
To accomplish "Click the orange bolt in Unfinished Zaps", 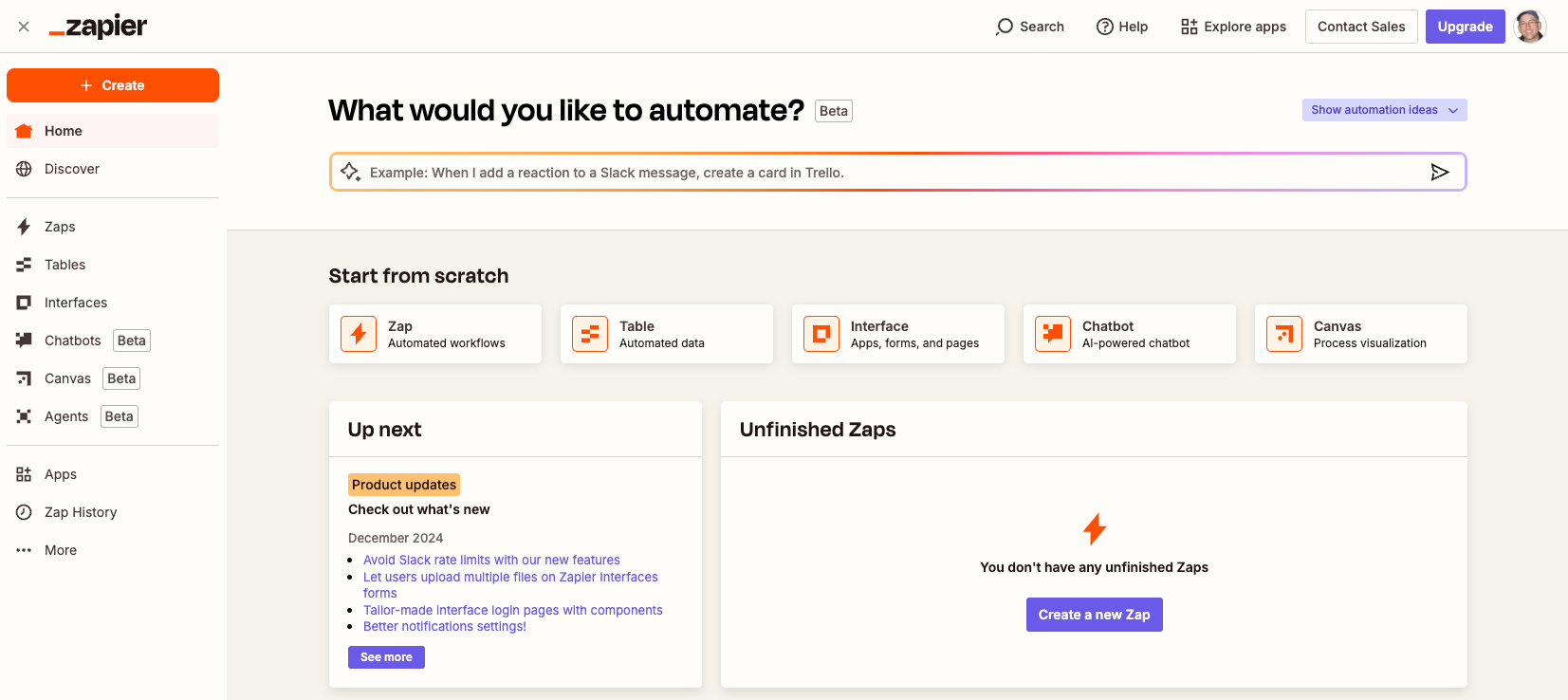I will pyautogui.click(x=1095, y=529).
